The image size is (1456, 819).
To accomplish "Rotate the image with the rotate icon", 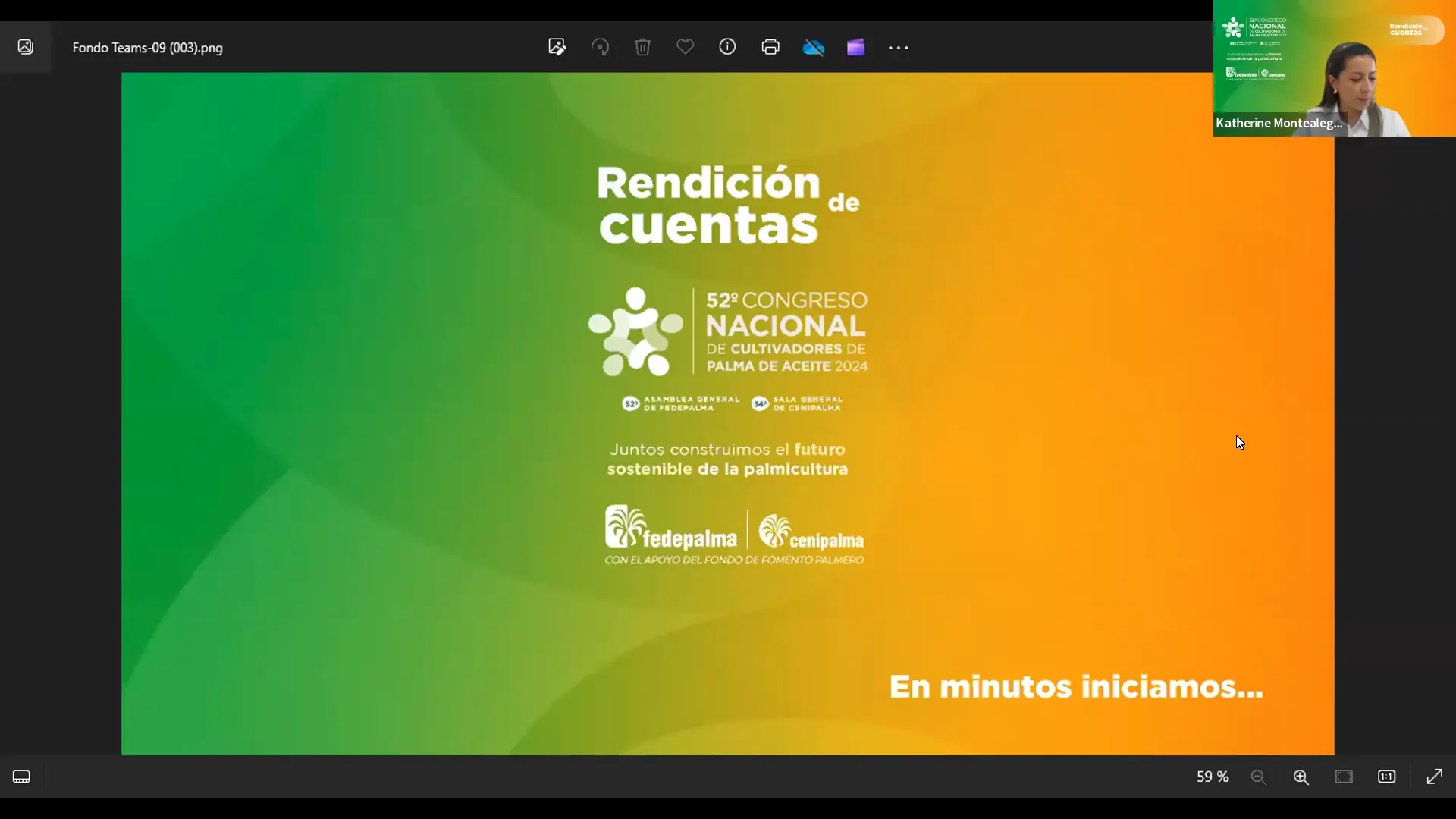I will click(600, 47).
